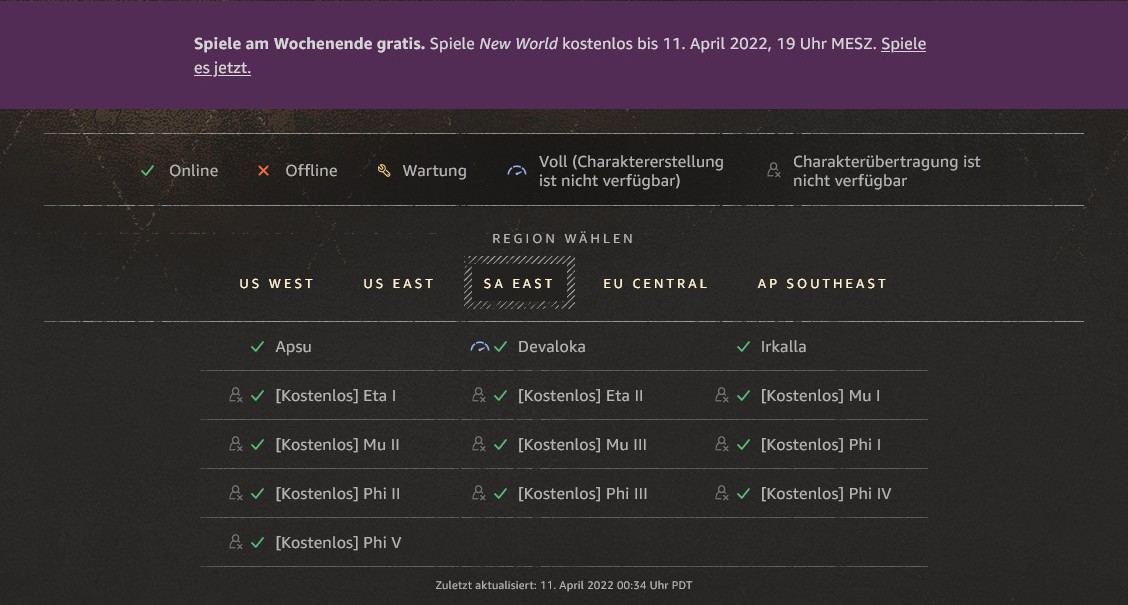Image resolution: width=1128 pixels, height=605 pixels.
Task: Click the green checkmark beside Irkalla
Action: 743,347
